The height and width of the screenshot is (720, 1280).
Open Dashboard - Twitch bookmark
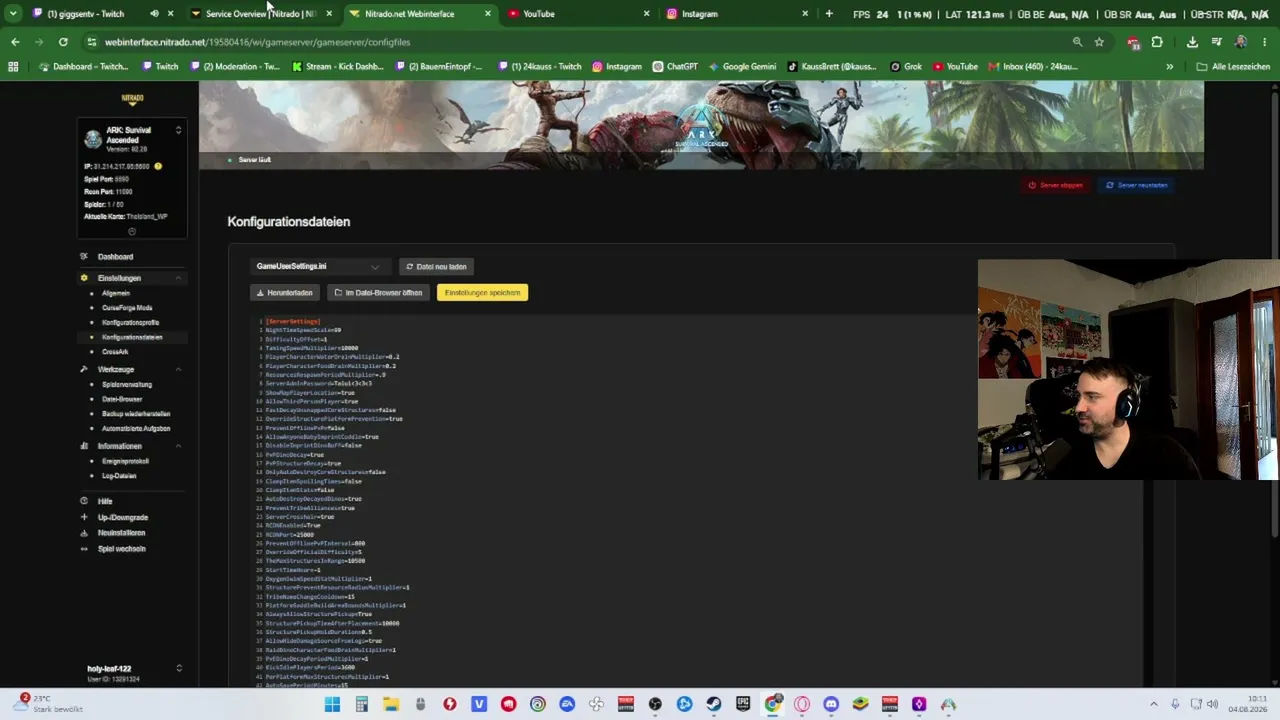tap(84, 67)
